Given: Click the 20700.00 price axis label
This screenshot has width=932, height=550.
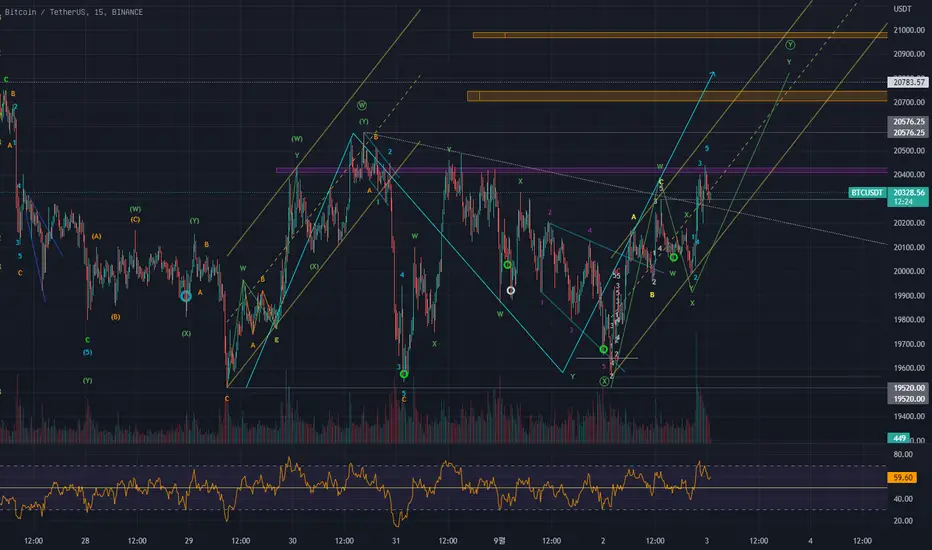Looking at the screenshot, I should coord(909,102).
